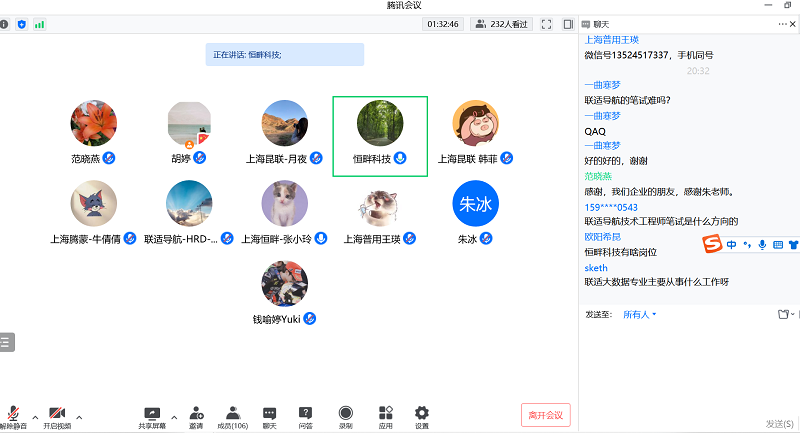Open the 应用 apps icon

coord(385,413)
